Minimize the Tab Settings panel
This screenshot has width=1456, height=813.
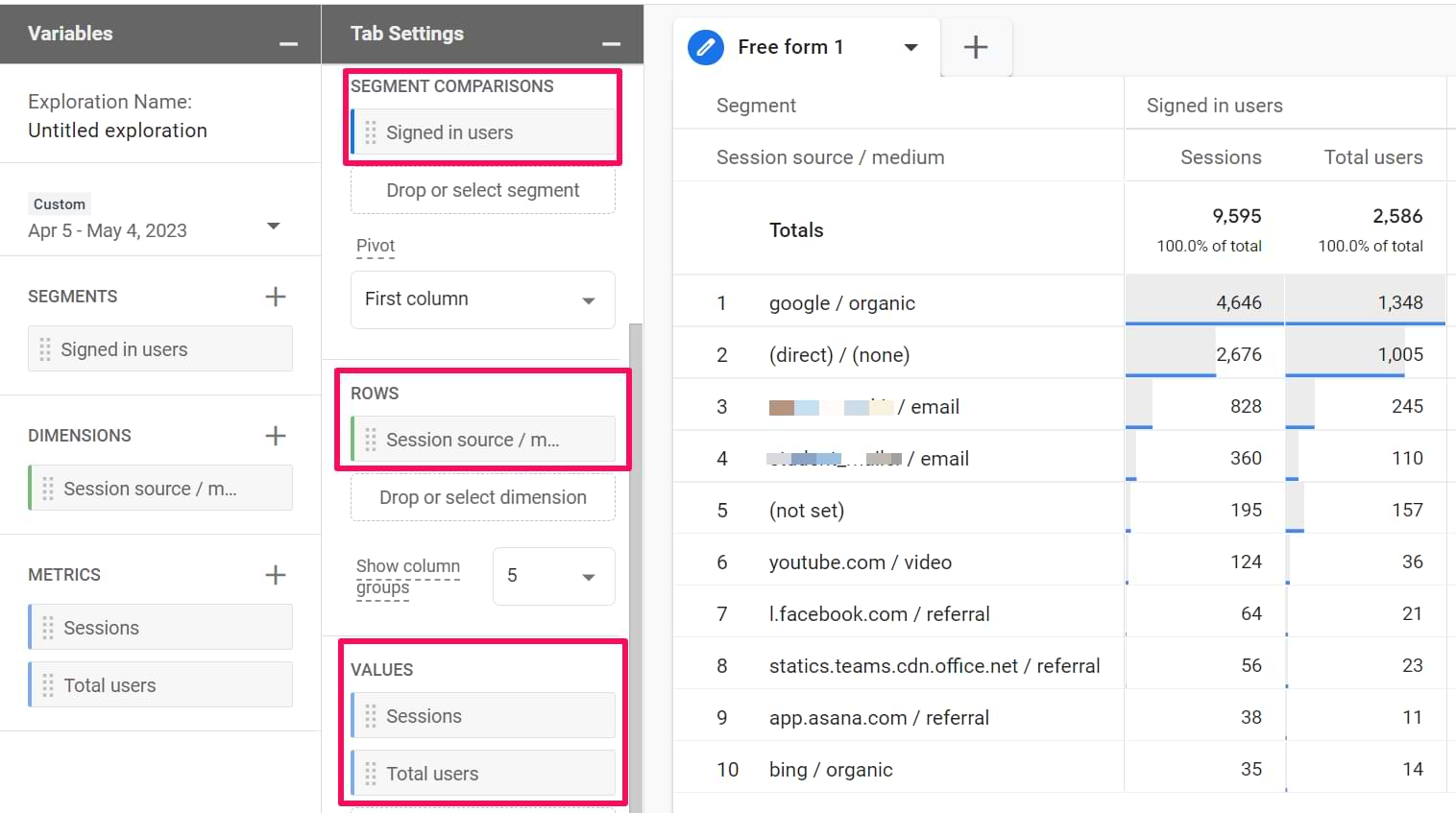click(611, 44)
